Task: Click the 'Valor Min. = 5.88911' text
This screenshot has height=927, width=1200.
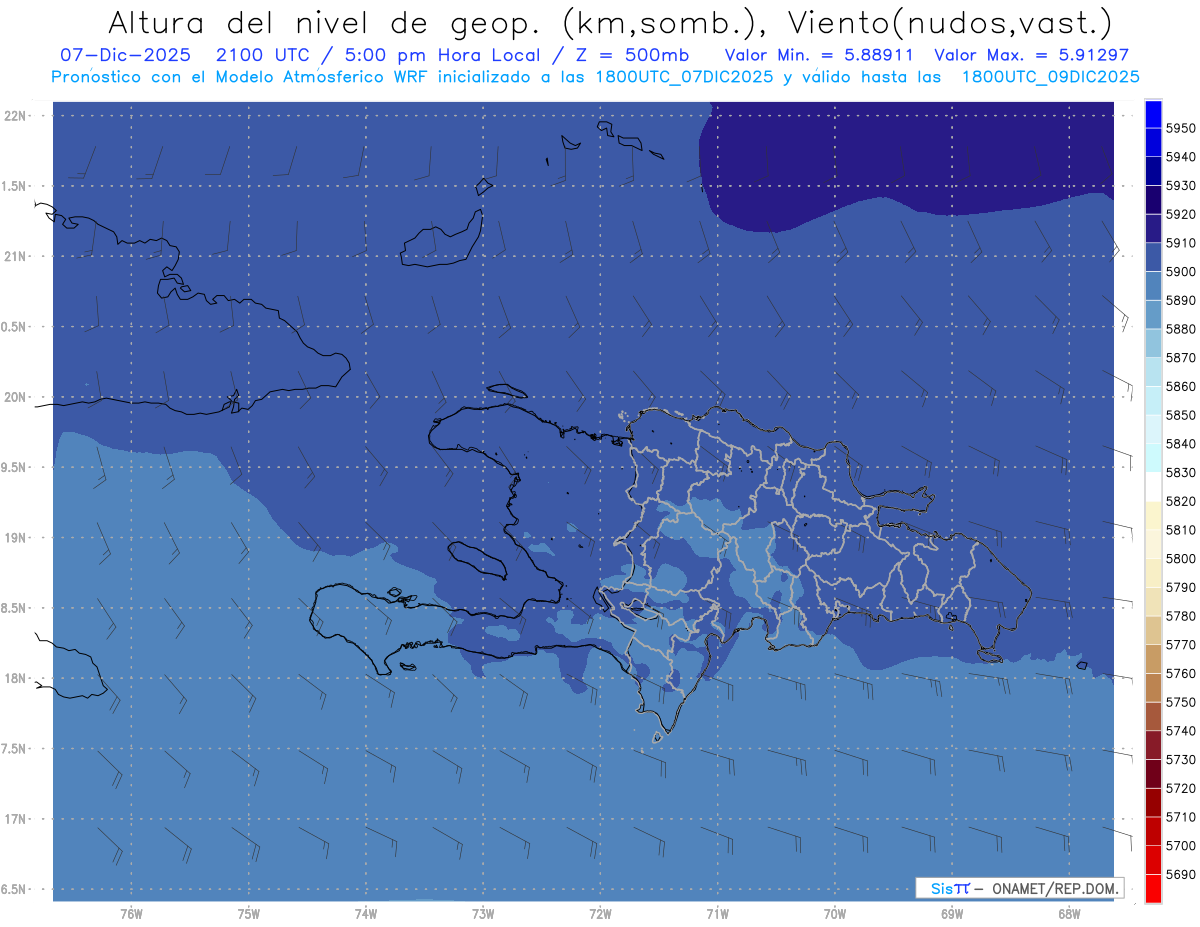Action: point(818,55)
